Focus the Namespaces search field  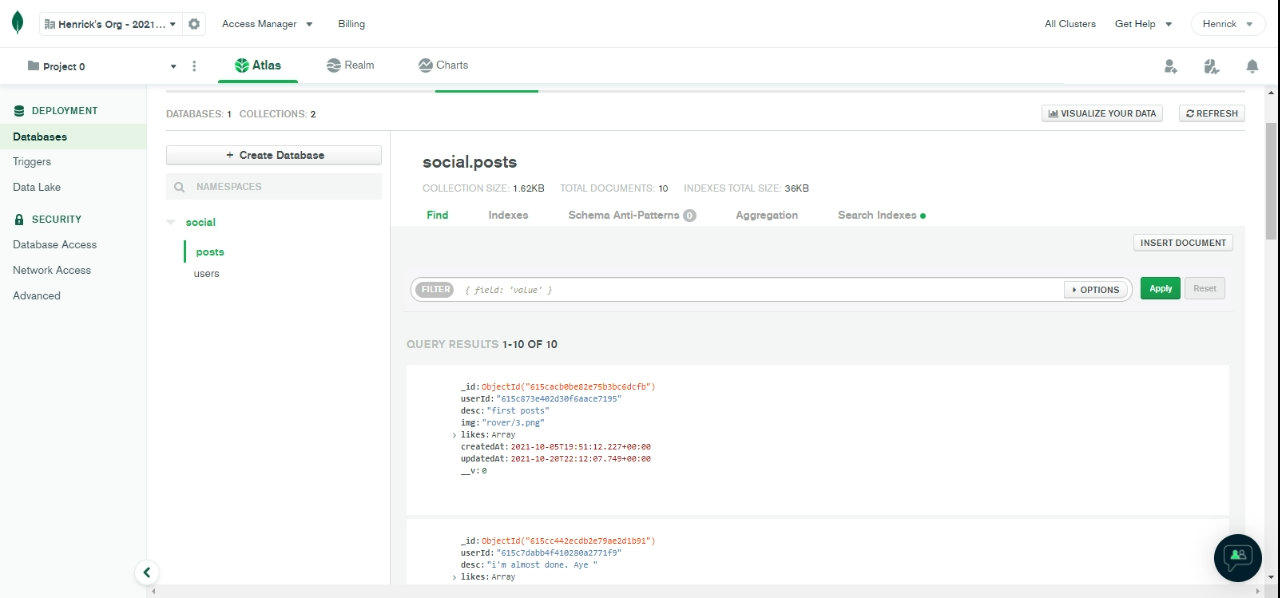pyautogui.click(x=274, y=187)
